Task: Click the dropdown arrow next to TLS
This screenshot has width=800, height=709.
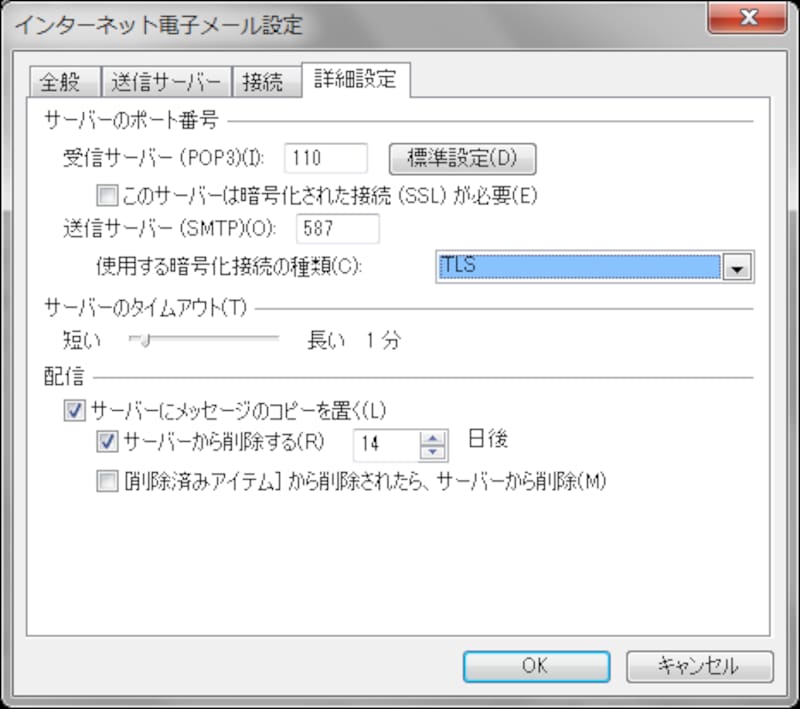Action: [x=738, y=266]
